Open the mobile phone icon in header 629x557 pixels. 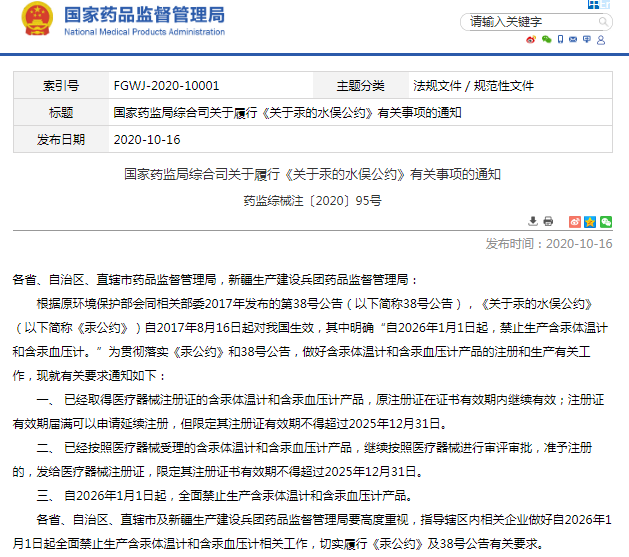pos(560,39)
